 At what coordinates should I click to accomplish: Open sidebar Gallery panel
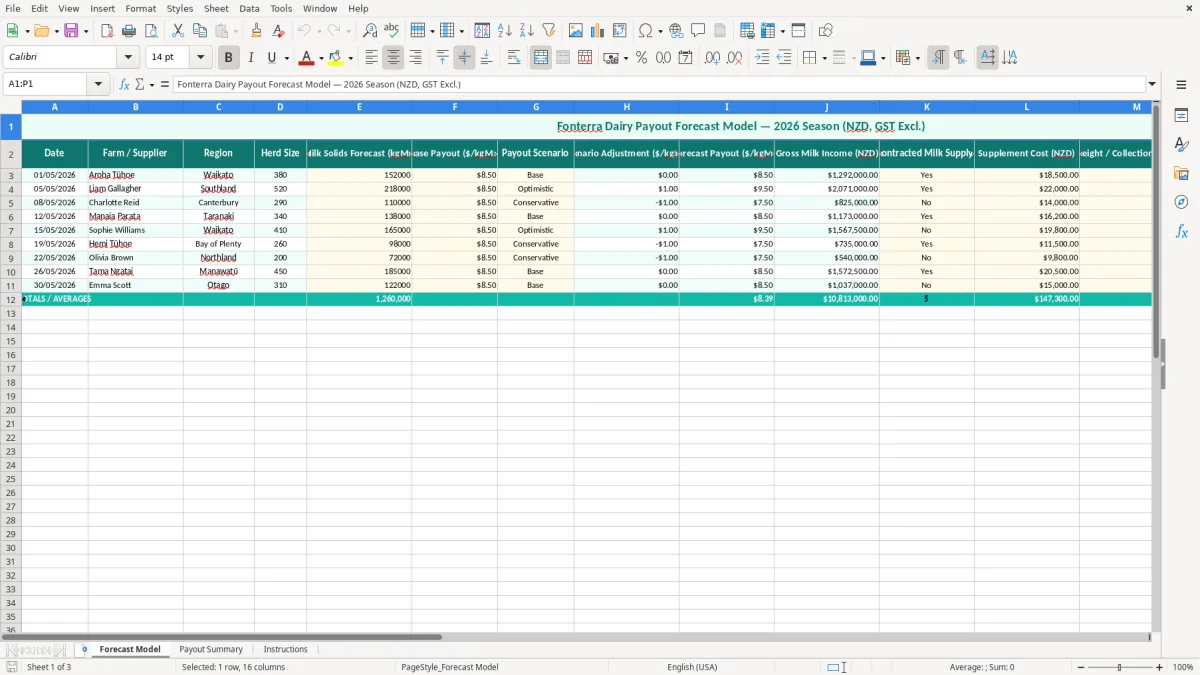point(1181,174)
